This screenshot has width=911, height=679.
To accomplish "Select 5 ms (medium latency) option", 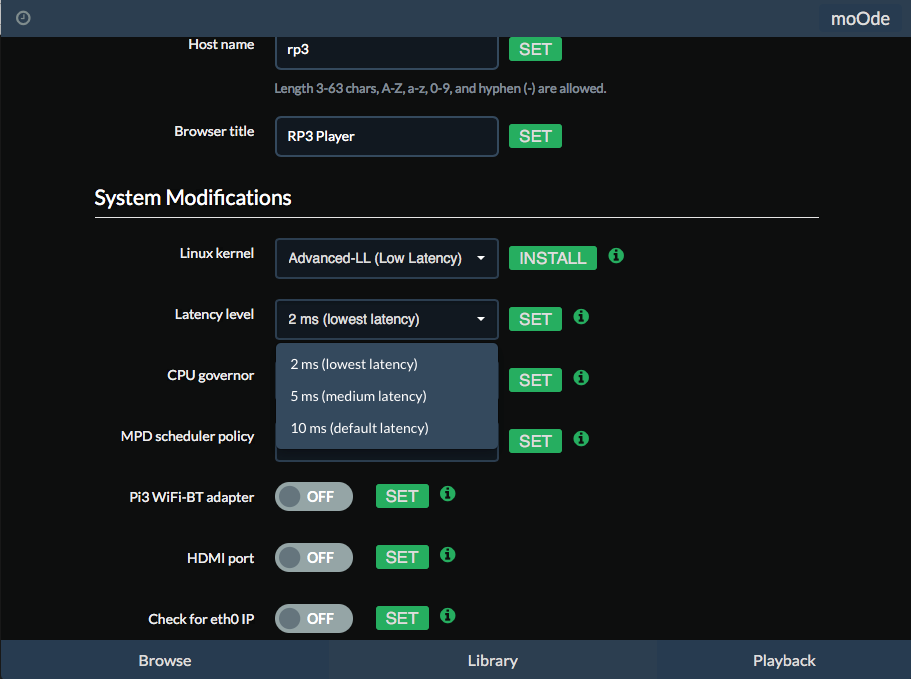I will [387, 396].
